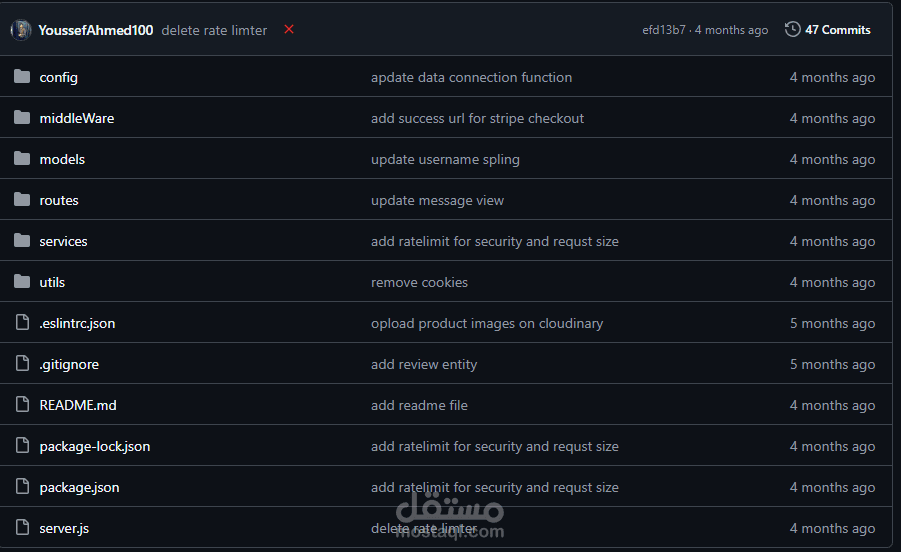Open the package.json file
Image resolution: width=901 pixels, height=552 pixels.
pos(79,488)
